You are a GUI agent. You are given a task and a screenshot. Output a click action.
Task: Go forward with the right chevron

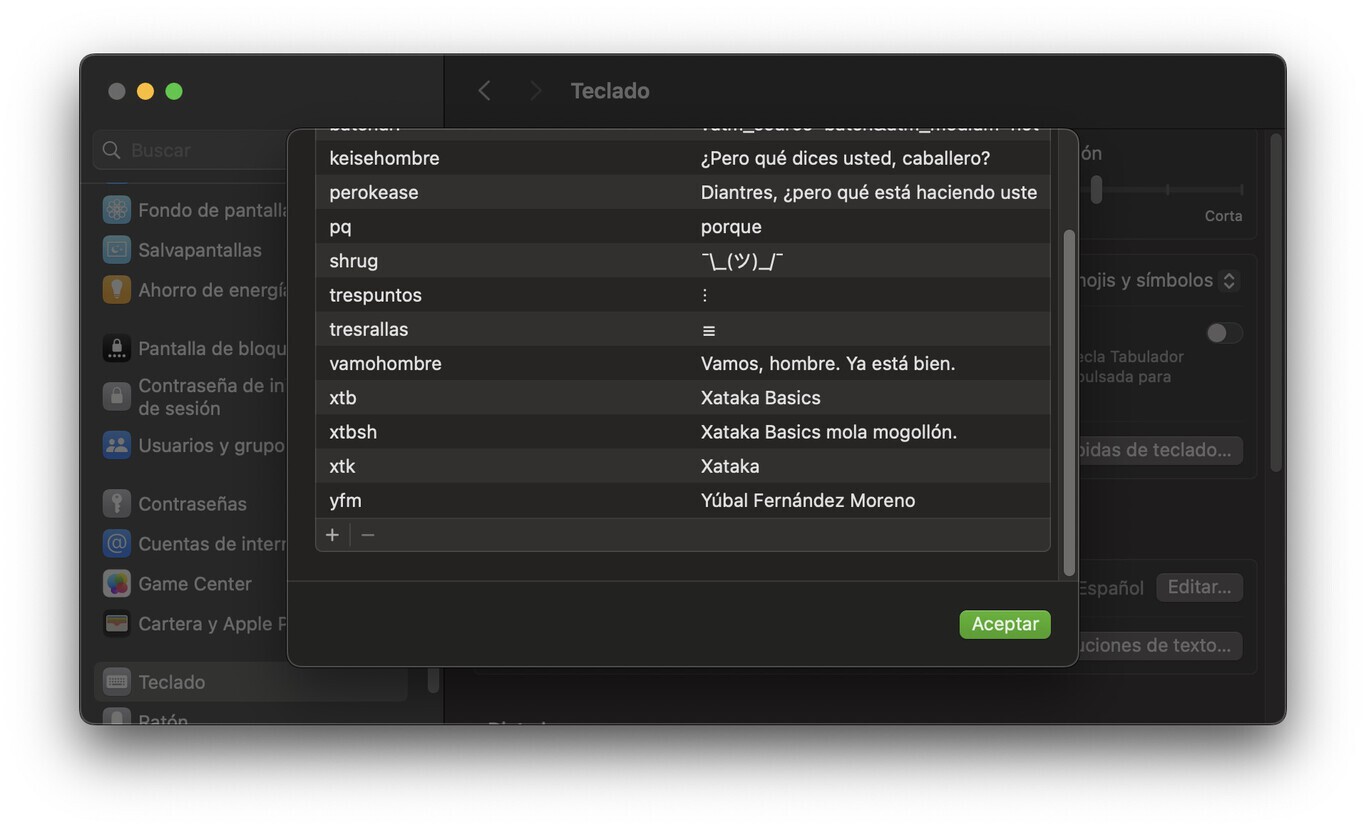coord(535,91)
